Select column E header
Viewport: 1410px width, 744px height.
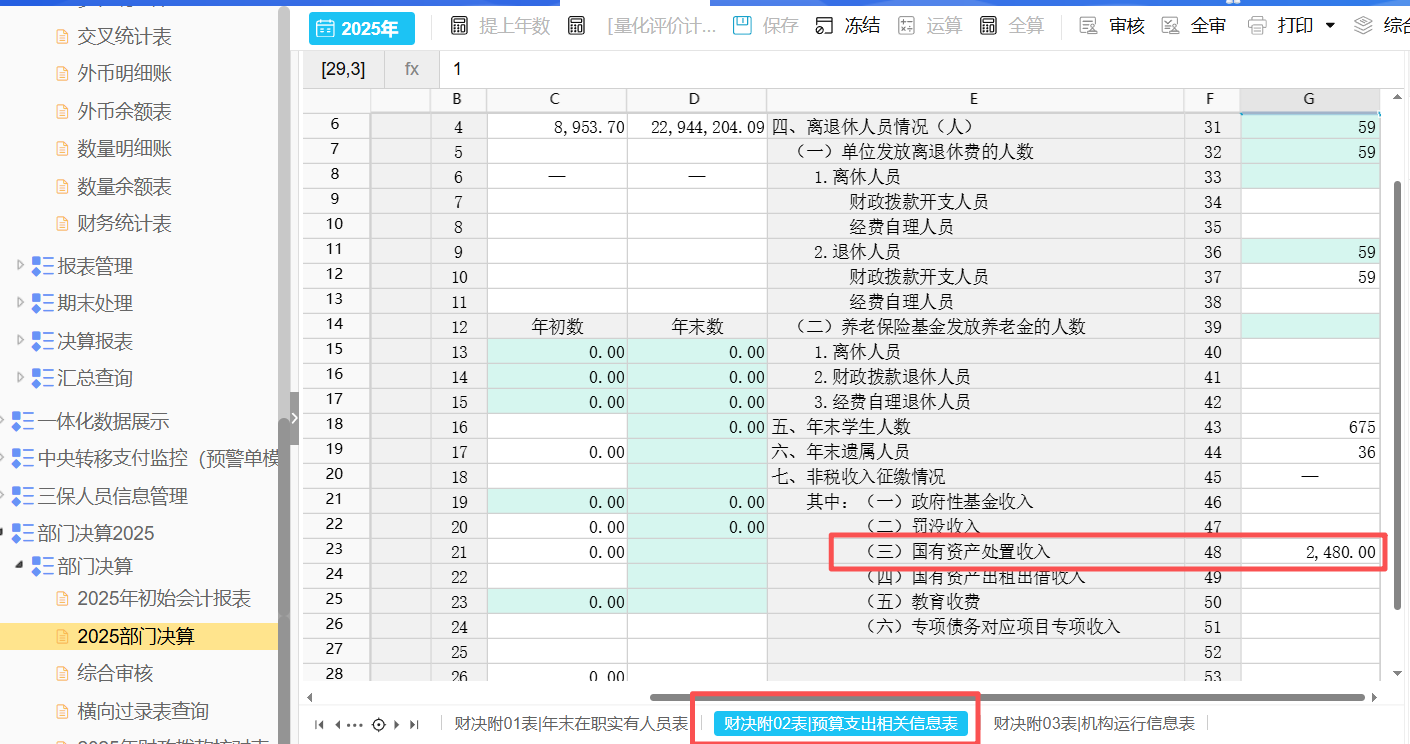975,99
